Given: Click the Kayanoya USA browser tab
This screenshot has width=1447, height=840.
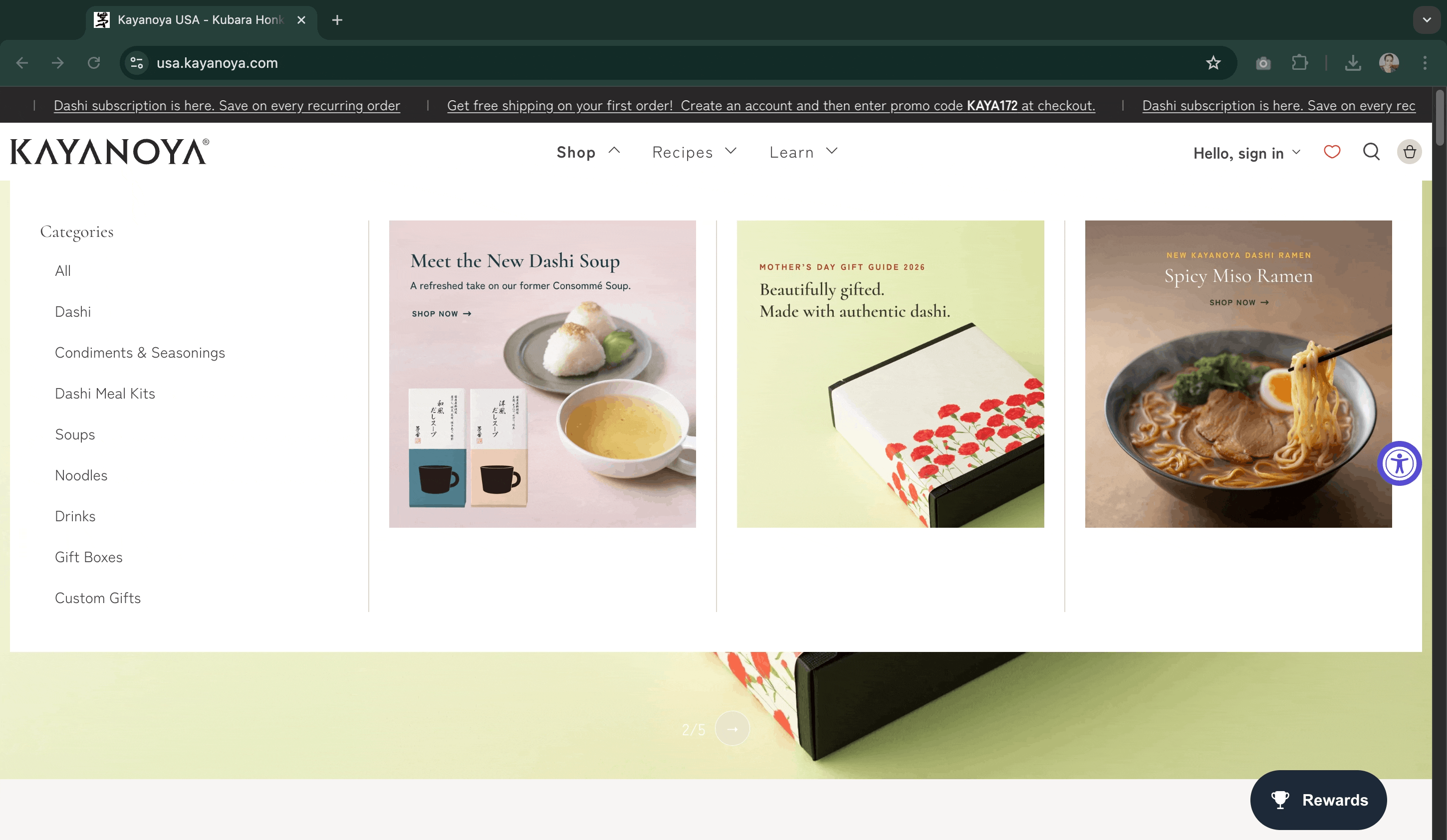Looking at the screenshot, I should pos(201,20).
